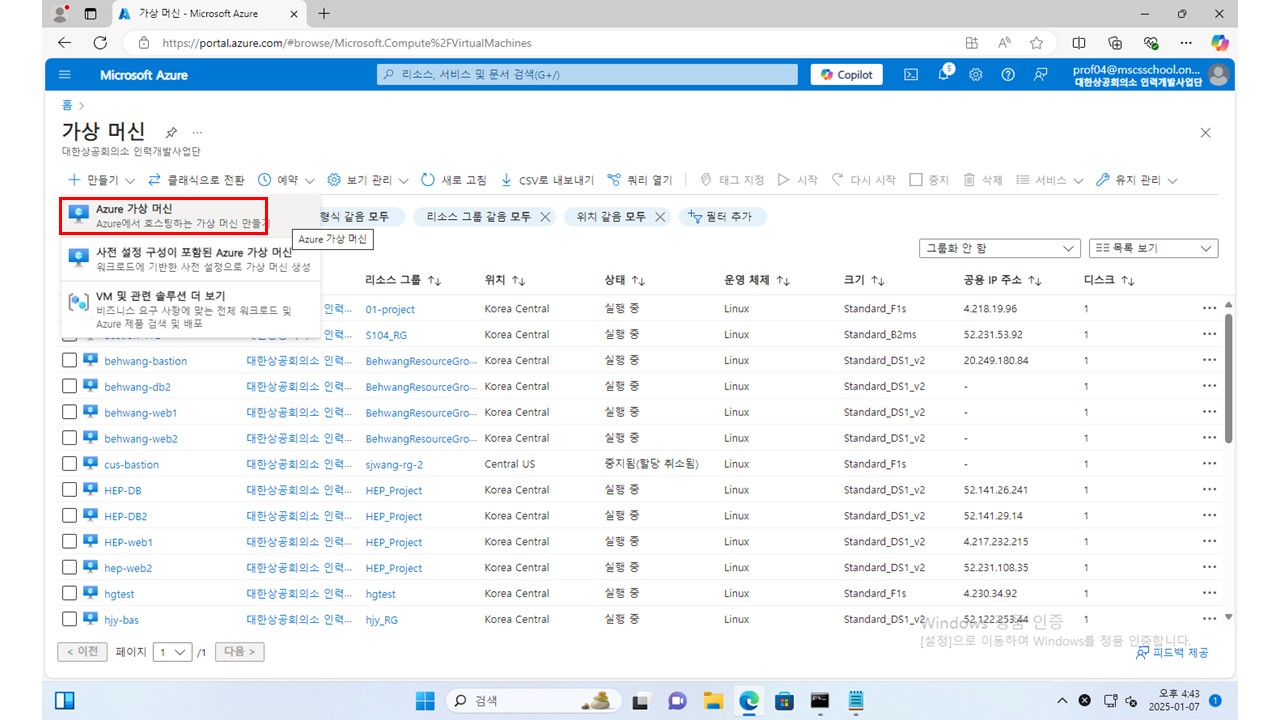Open the terminal app on the taskbar
Viewport: 1280px width, 720px height.
click(x=820, y=700)
